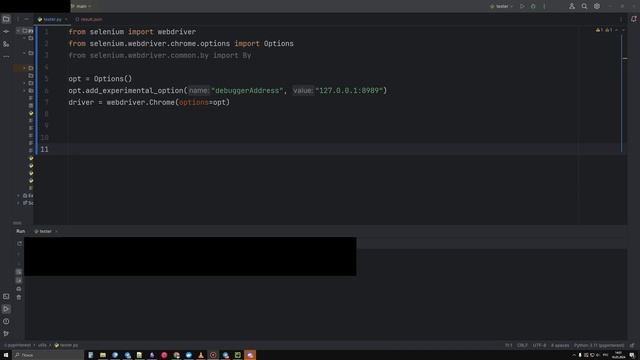Collapse the project root folder in tree

click(18, 31)
